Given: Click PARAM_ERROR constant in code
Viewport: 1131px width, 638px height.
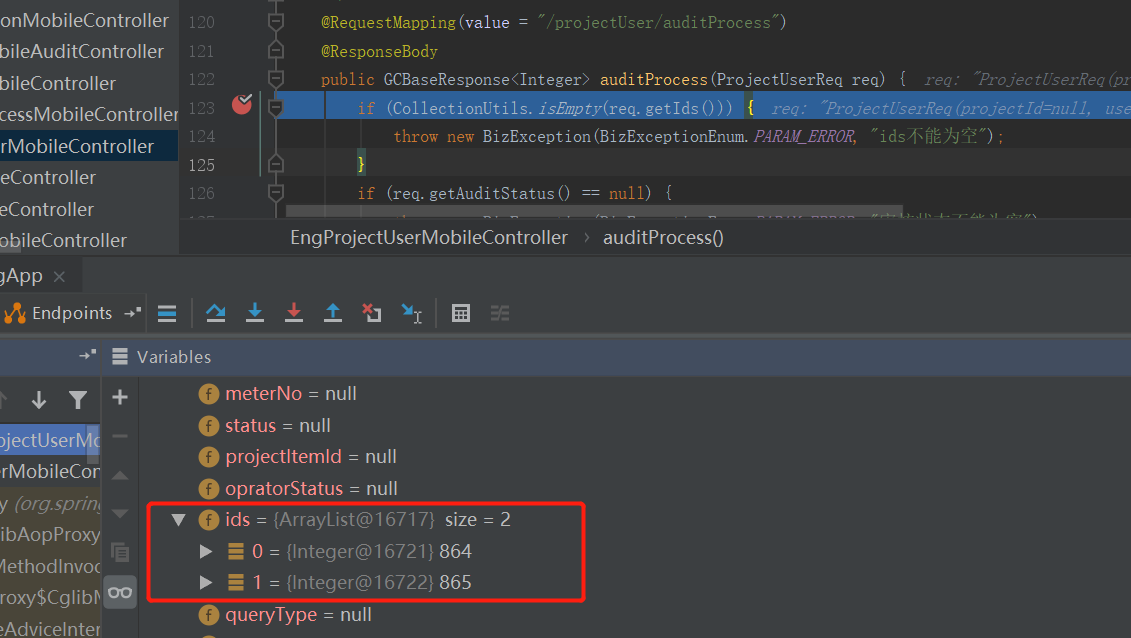Looking at the screenshot, I should (804, 136).
